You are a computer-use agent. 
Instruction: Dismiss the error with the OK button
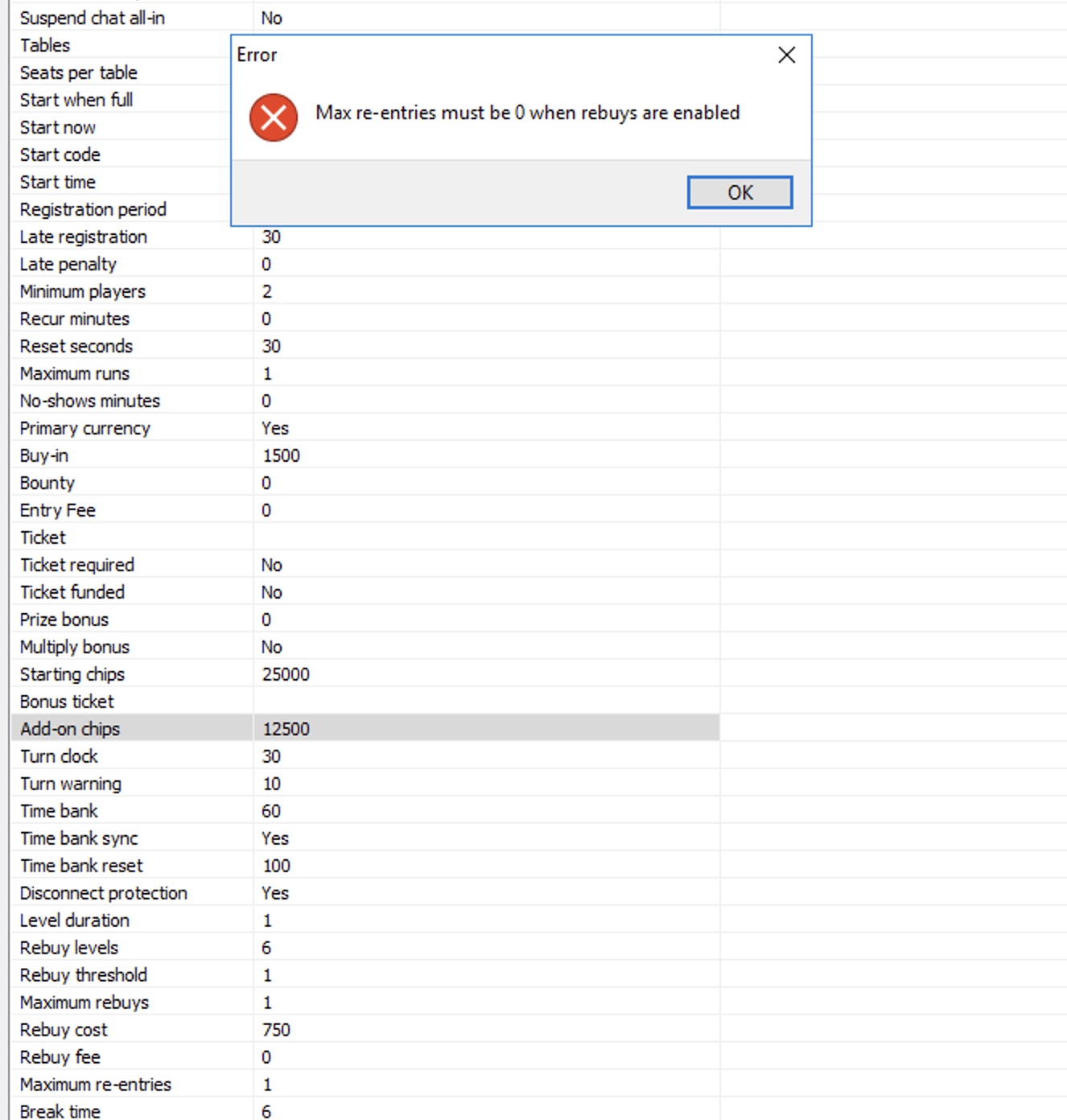coord(739,192)
